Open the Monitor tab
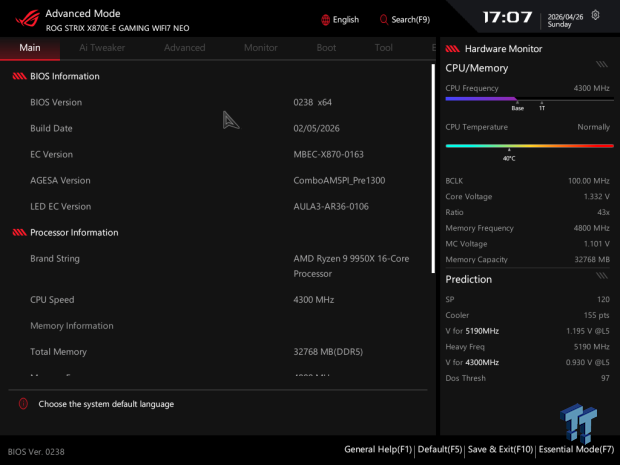 [x=261, y=48]
